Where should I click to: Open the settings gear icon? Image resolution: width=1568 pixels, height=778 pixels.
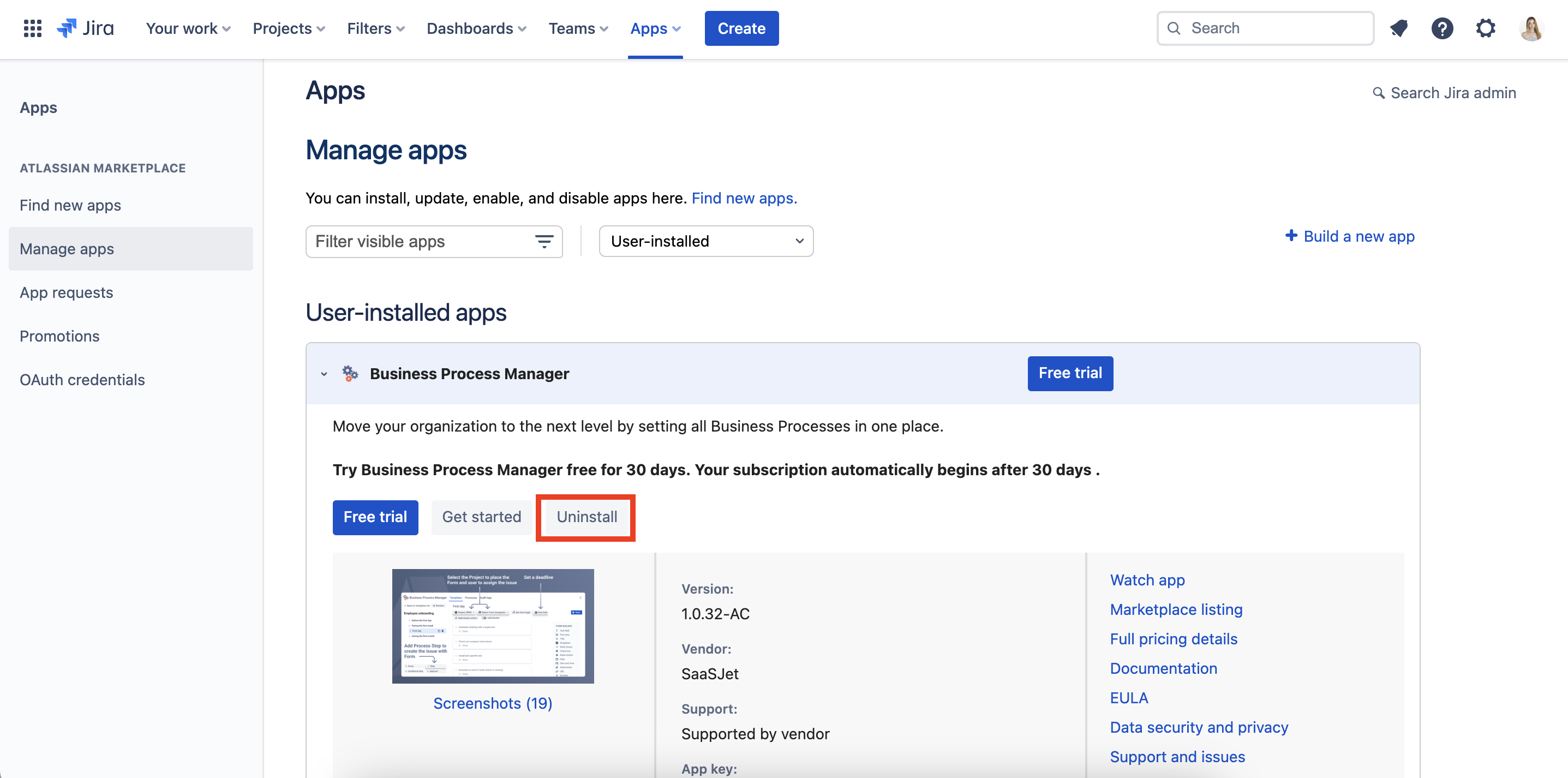pyautogui.click(x=1485, y=28)
